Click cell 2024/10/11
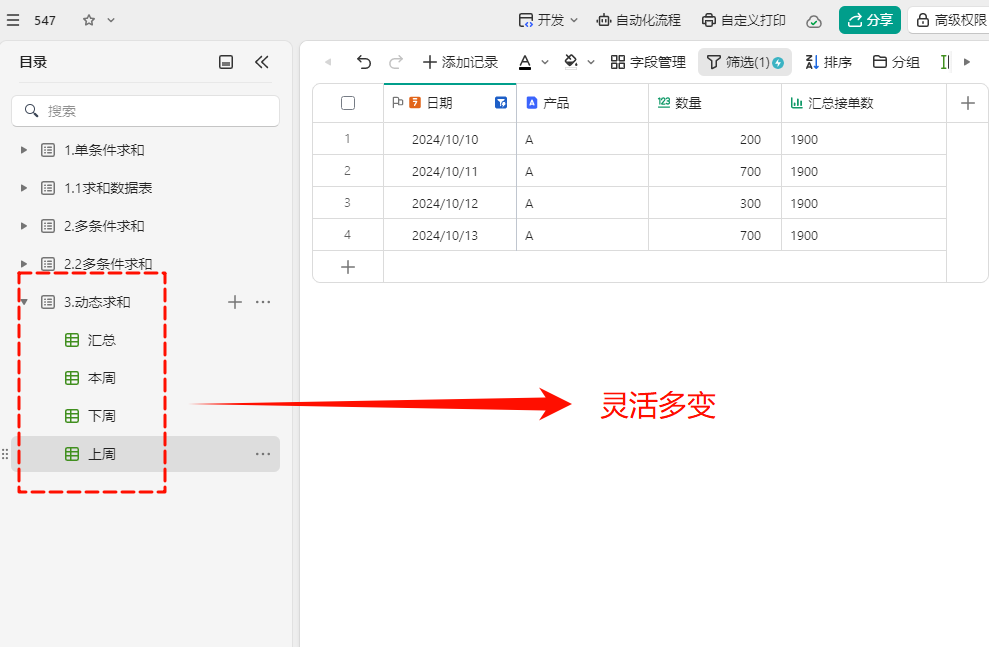This screenshot has width=989, height=647. (450, 172)
